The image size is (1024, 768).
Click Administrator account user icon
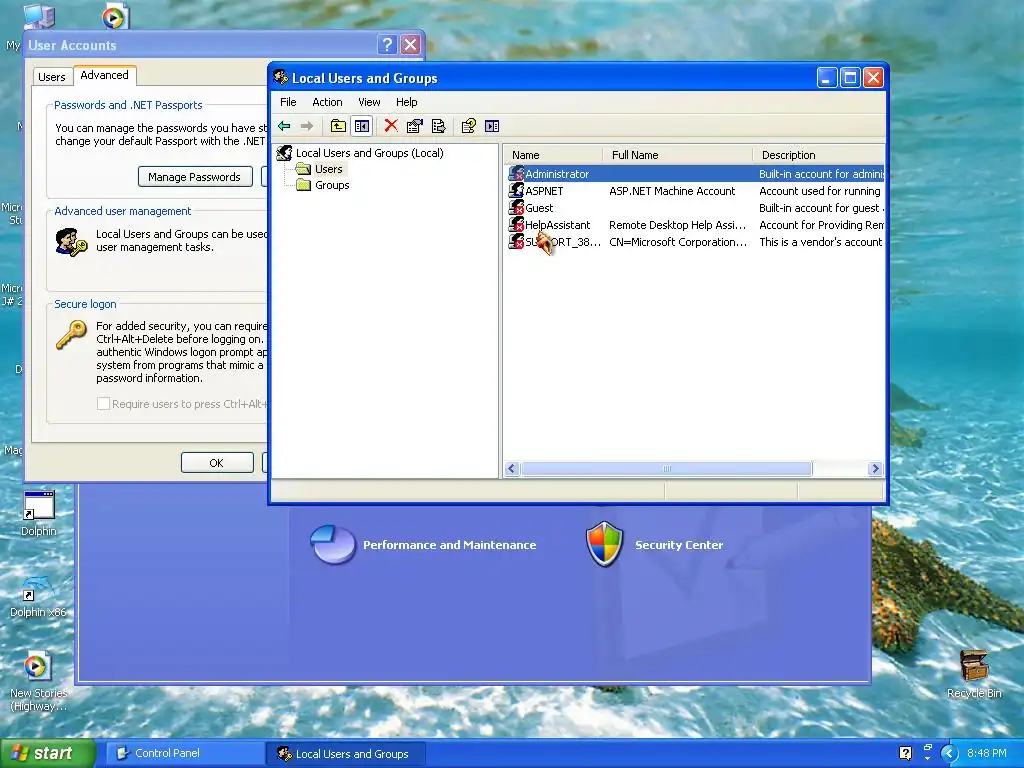click(x=516, y=174)
